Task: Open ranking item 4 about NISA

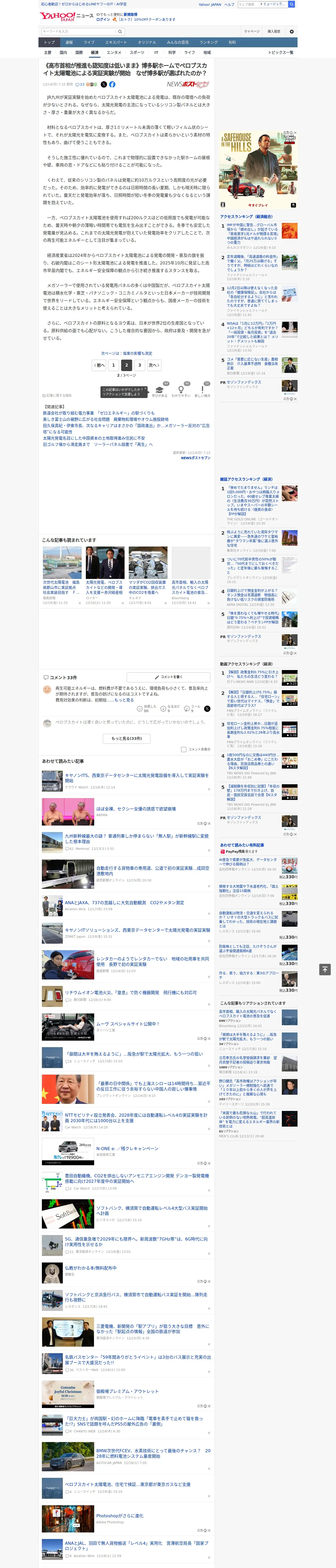Action: [253, 332]
